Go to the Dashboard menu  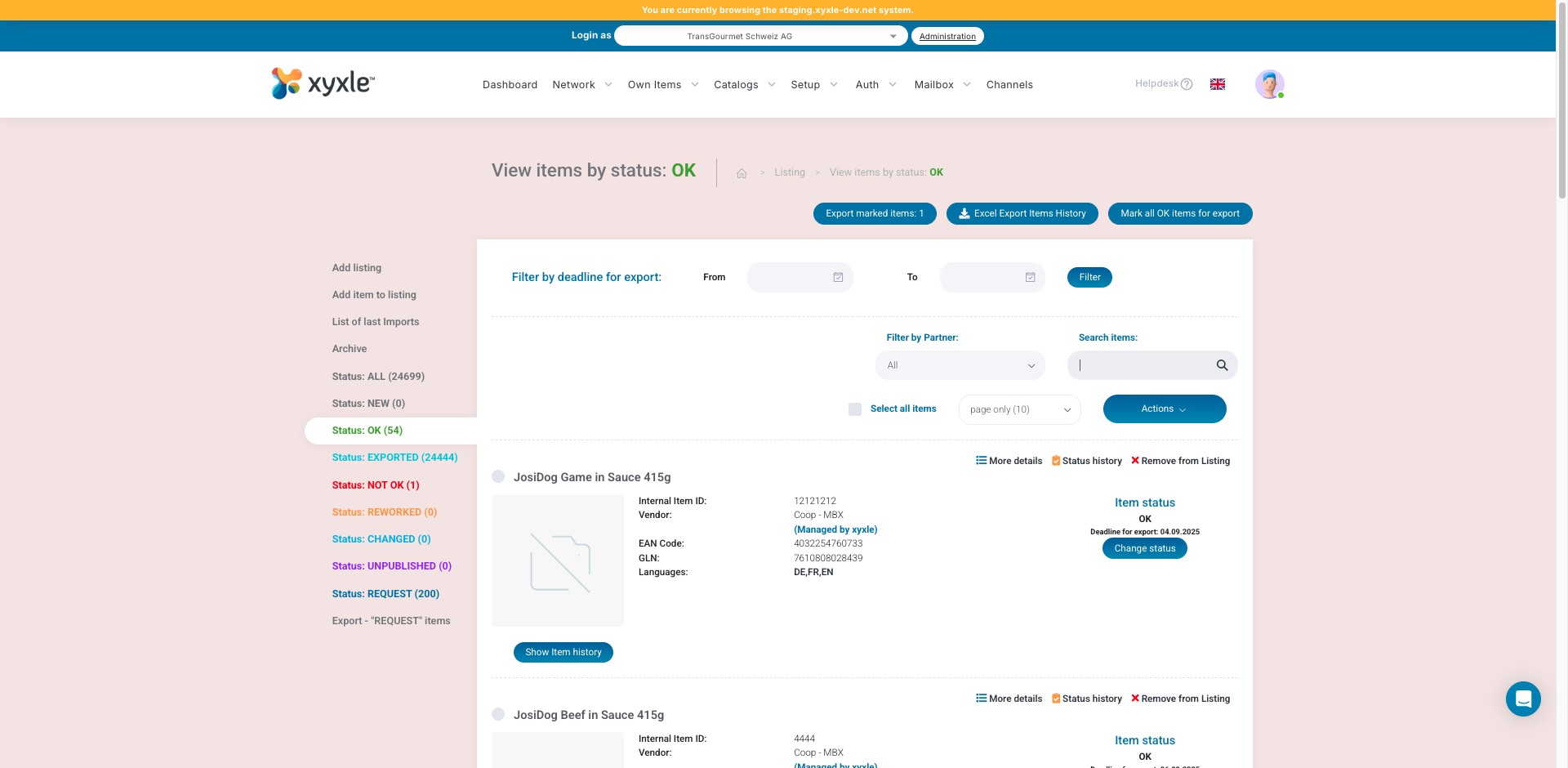(510, 85)
